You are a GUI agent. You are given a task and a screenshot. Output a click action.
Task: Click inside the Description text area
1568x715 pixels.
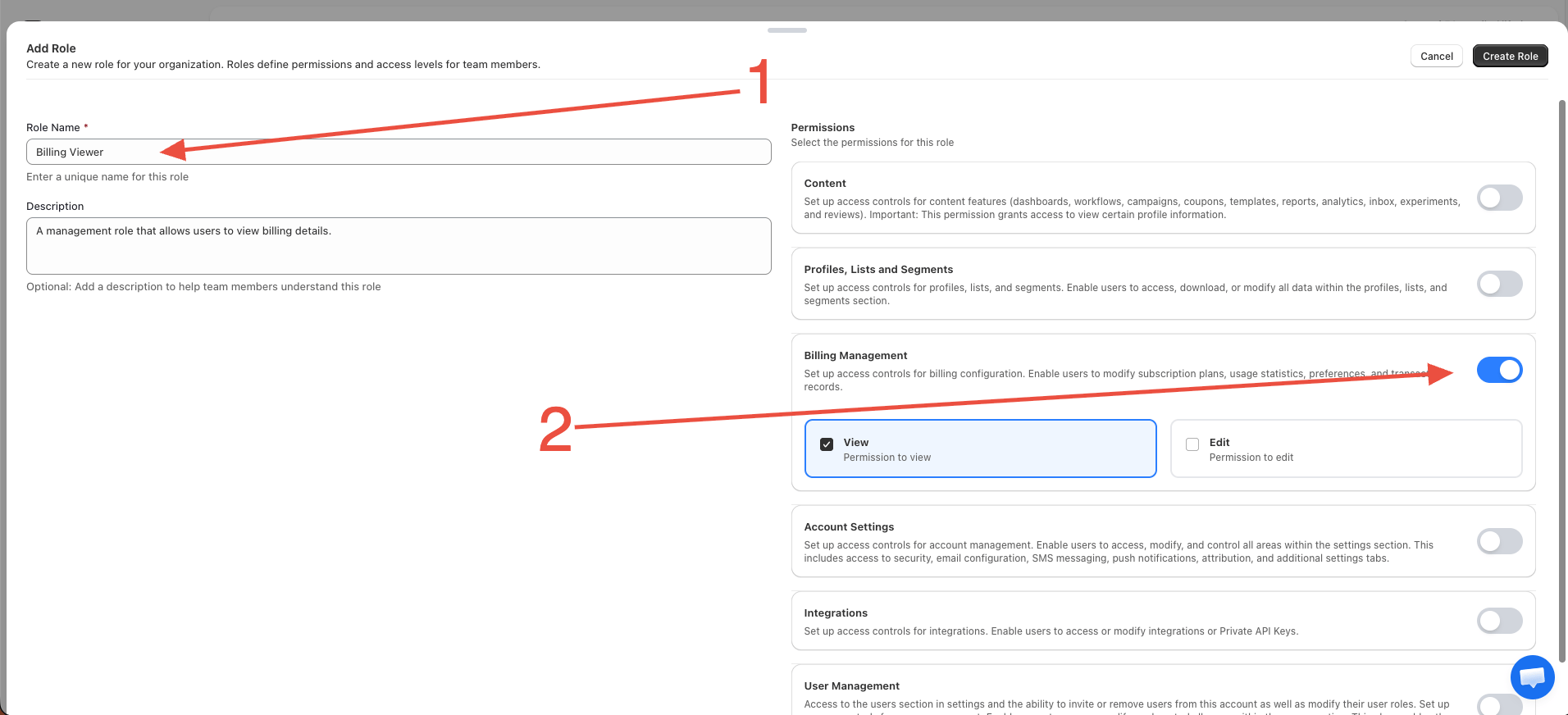coord(399,246)
